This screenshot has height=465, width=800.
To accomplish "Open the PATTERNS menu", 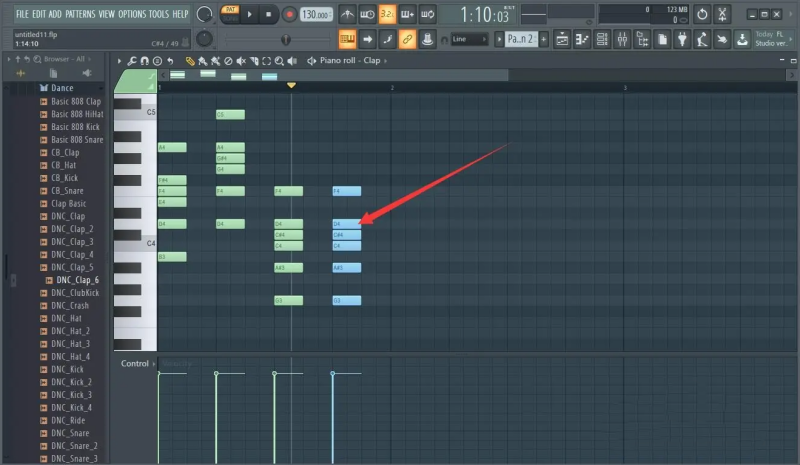I will click(x=80, y=14).
